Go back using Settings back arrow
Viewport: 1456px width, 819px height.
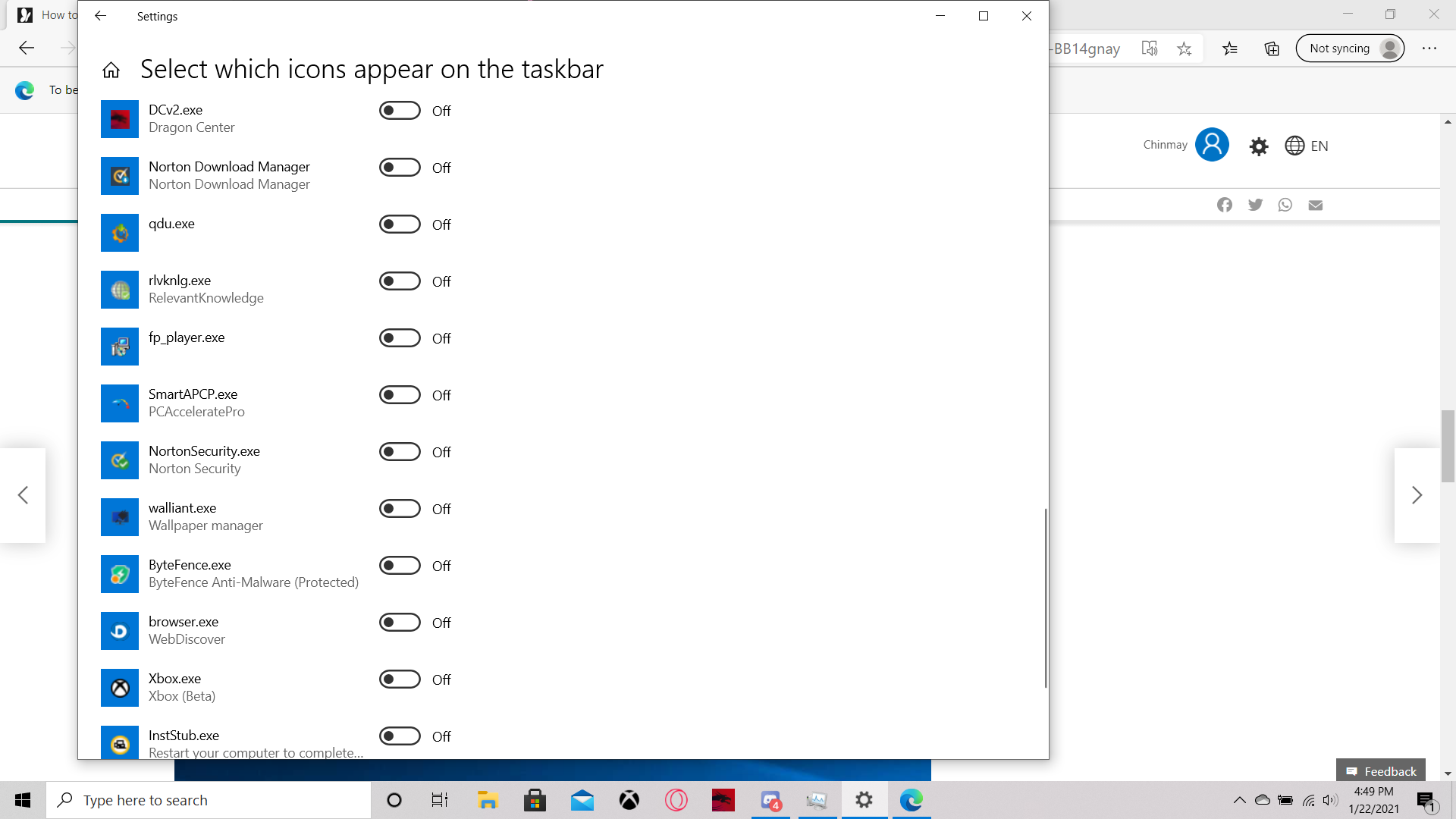(100, 16)
